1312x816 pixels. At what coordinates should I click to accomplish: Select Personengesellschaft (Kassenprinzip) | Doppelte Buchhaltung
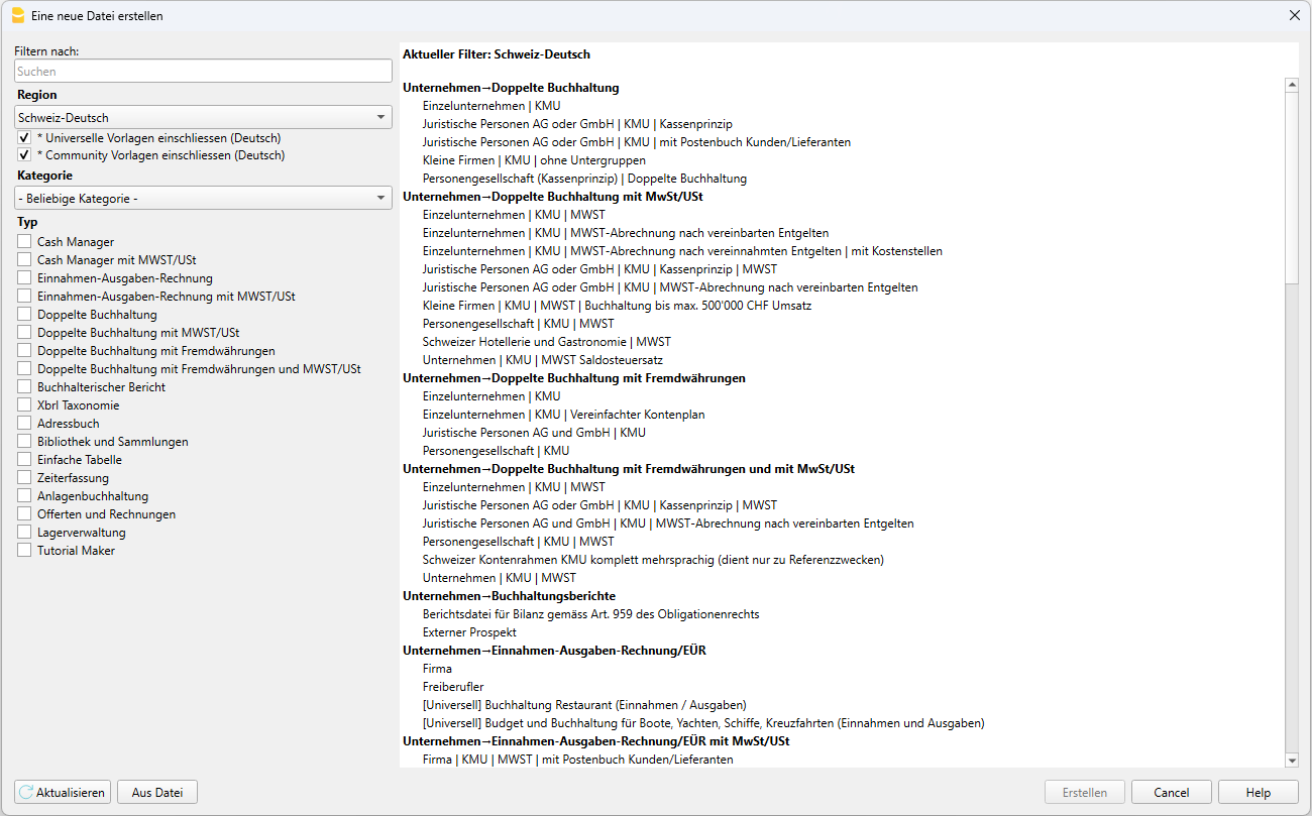(584, 178)
